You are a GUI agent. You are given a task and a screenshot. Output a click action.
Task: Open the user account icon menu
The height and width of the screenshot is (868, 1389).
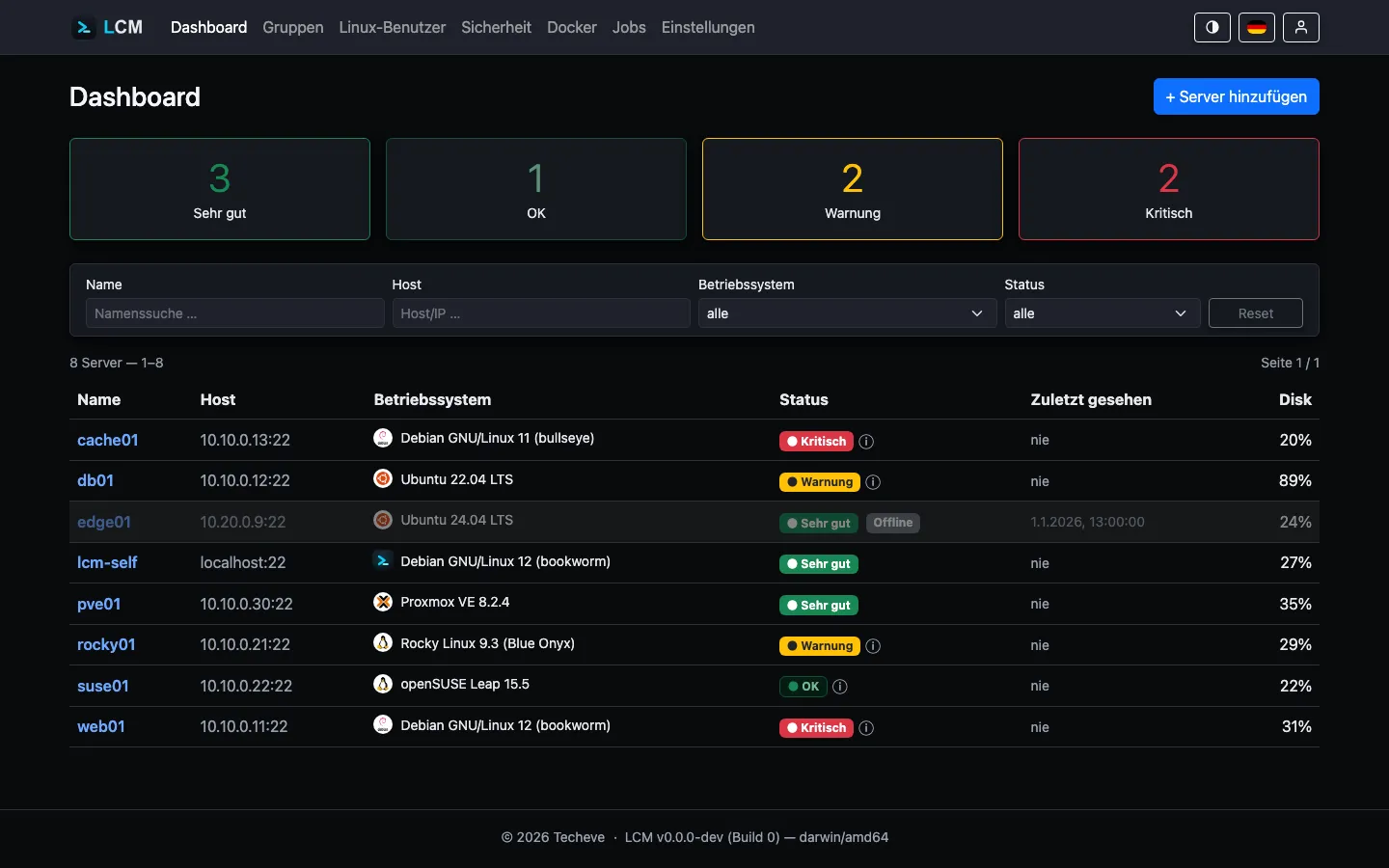tap(1301, 27)
